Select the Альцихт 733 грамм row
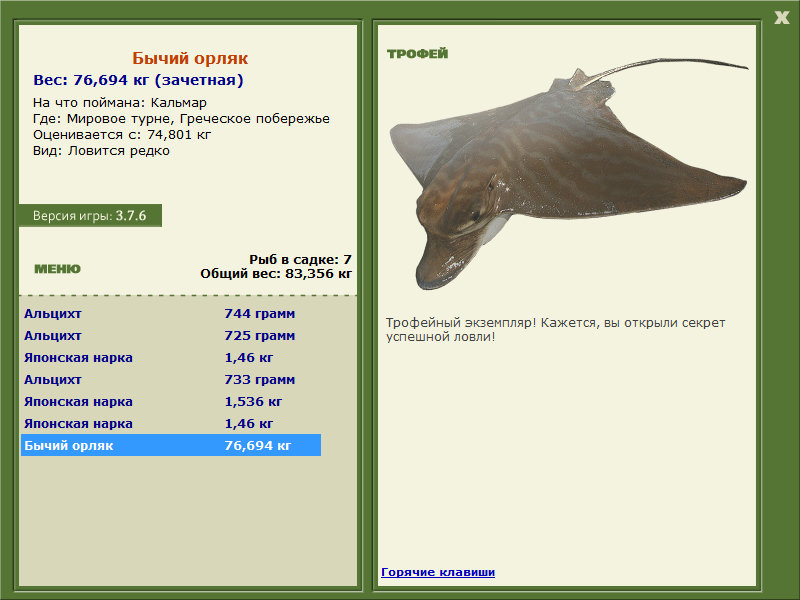Viewport: 800px width, 600px height. (x=170, y=379)
